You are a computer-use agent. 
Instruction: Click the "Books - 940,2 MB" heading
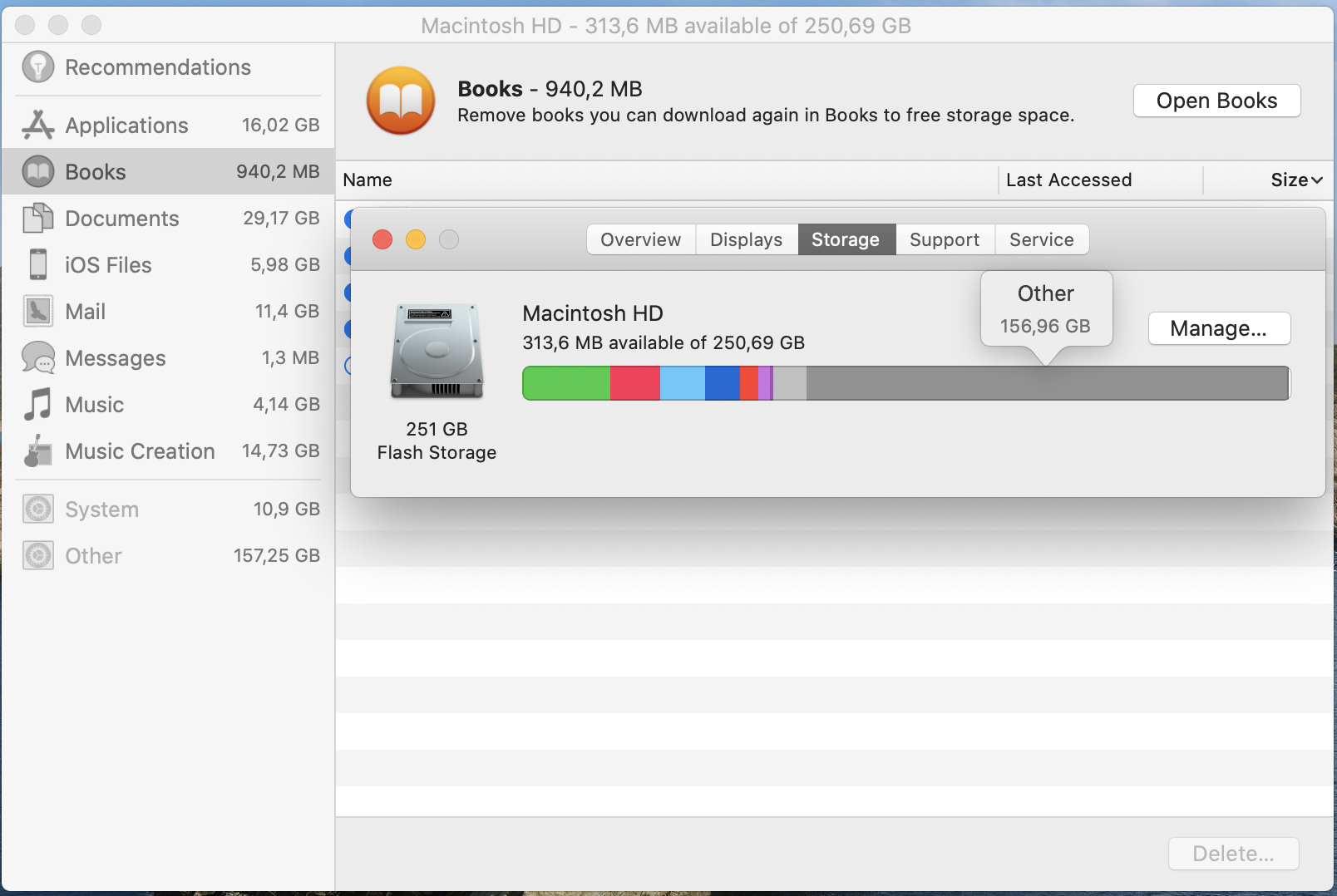click(x=550, y=89)
